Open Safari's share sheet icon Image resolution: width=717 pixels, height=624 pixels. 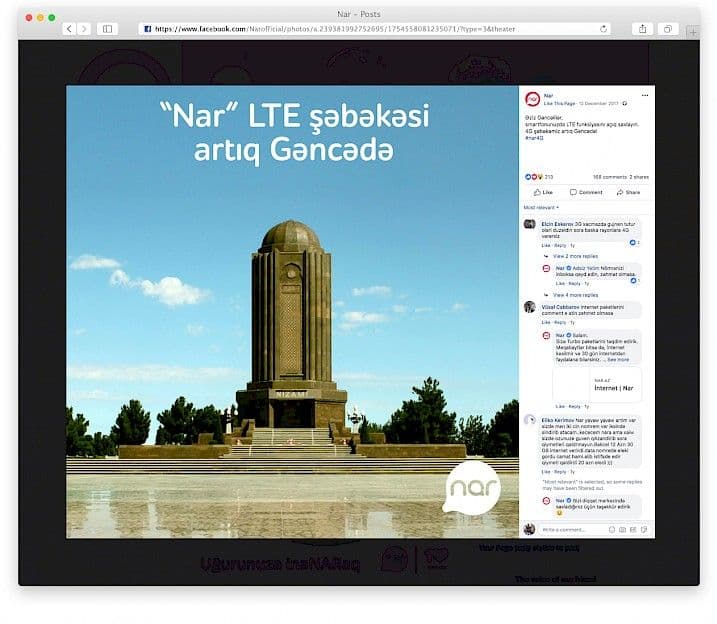pyautogui.click(x=642, y=29)
